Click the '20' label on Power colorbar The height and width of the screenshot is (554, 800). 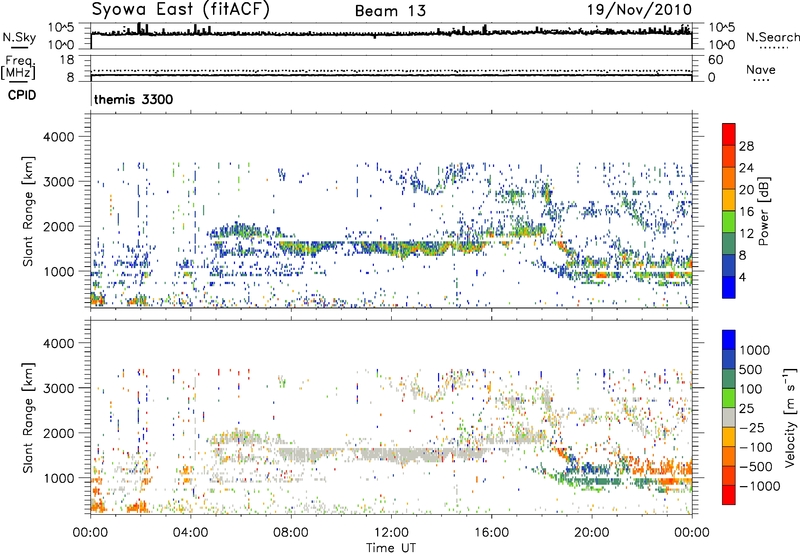pos(746,190)
